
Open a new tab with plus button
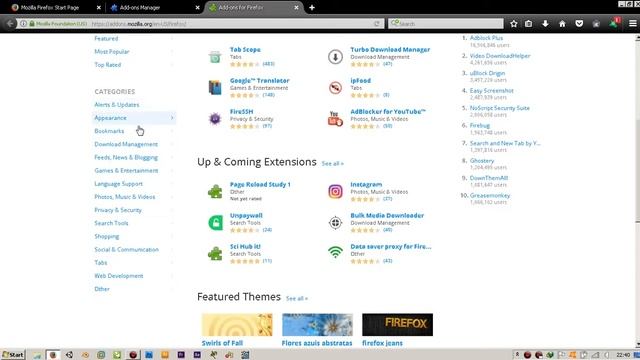(312, 7)
